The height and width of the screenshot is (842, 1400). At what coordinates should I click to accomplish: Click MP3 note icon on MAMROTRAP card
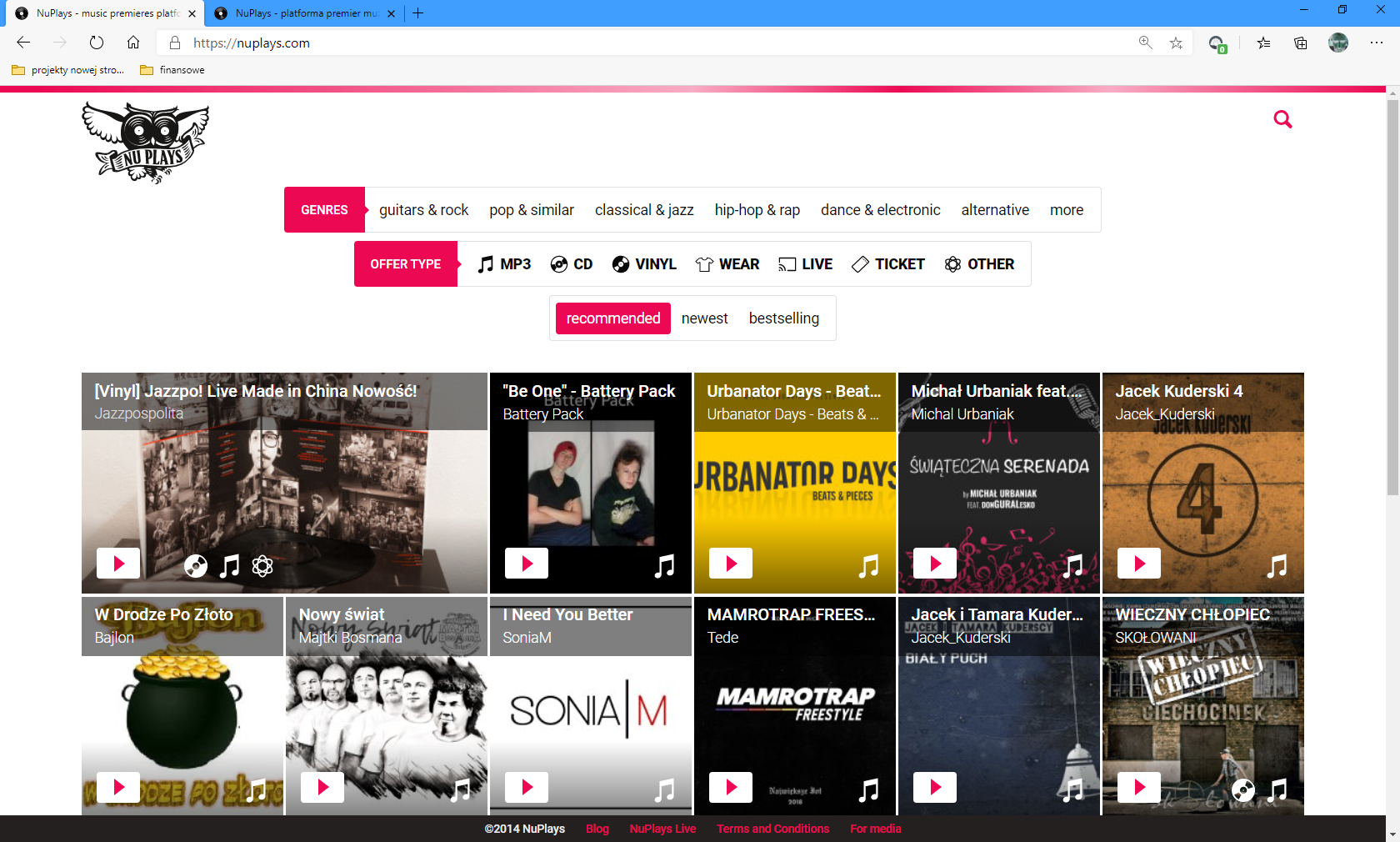pos(868,790)
